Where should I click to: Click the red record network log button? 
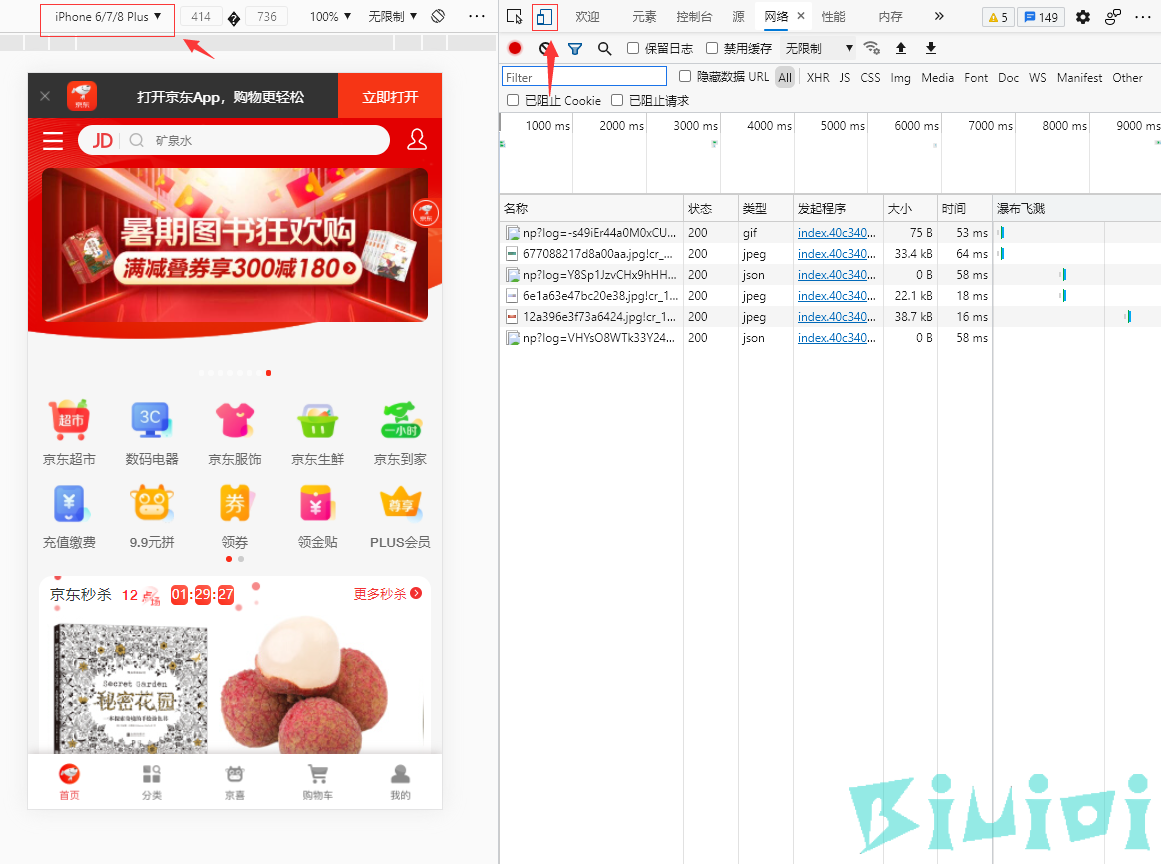coord(515,48)
